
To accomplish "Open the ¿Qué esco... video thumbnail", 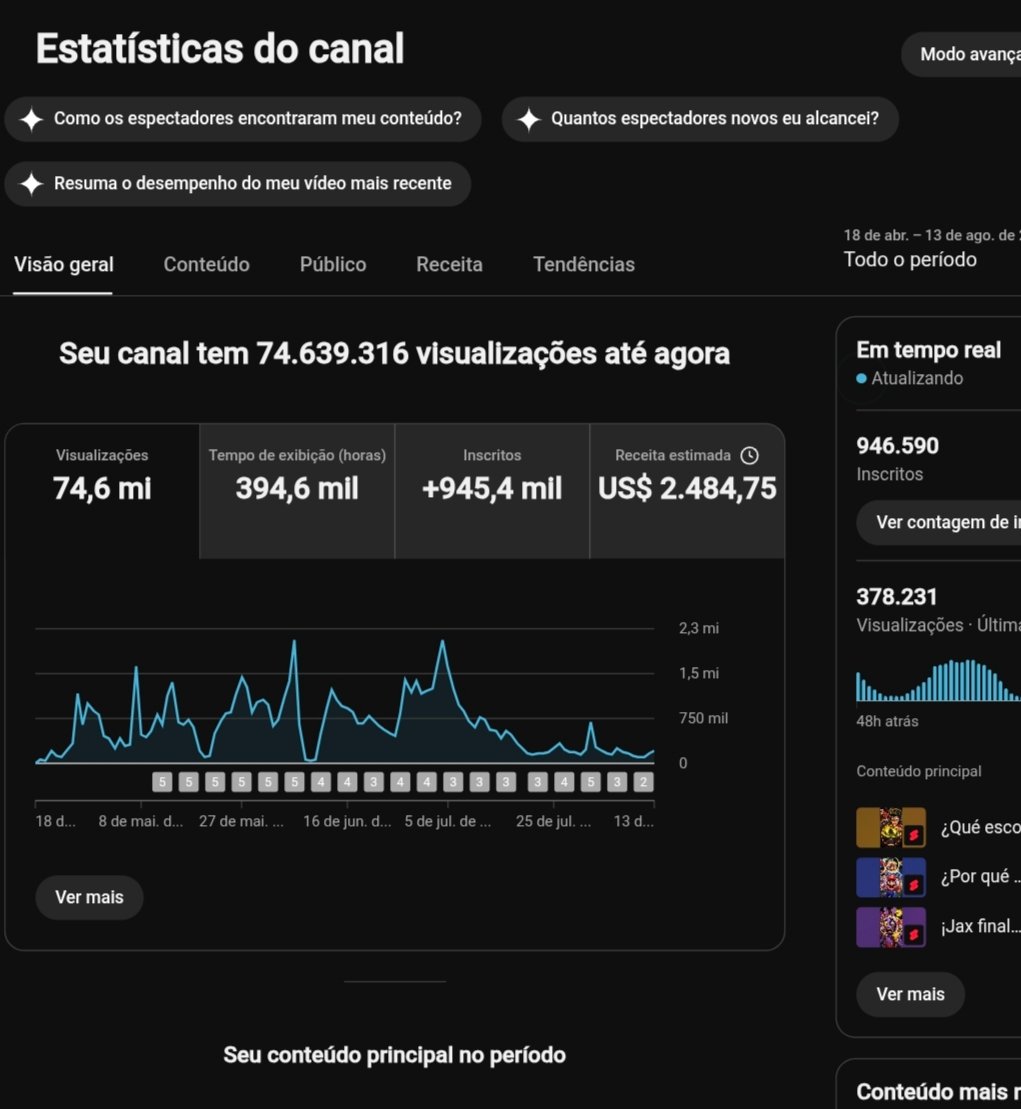I will (891, 828).
